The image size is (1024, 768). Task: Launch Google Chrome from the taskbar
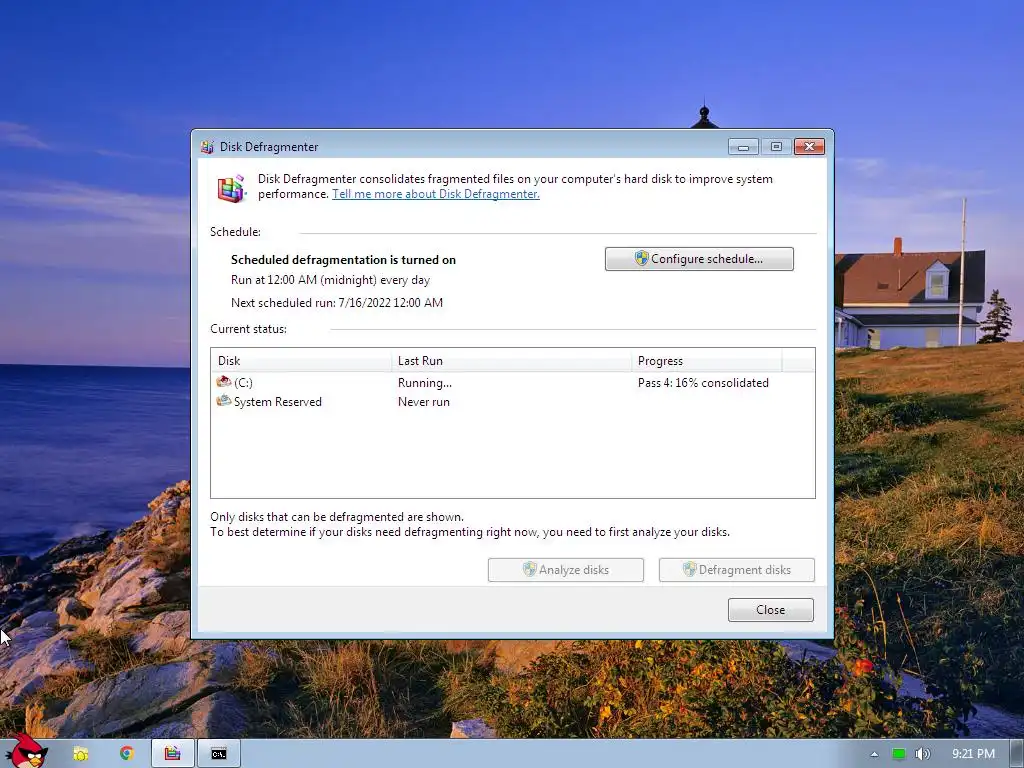pyautogui.click(x=127, y=754)
